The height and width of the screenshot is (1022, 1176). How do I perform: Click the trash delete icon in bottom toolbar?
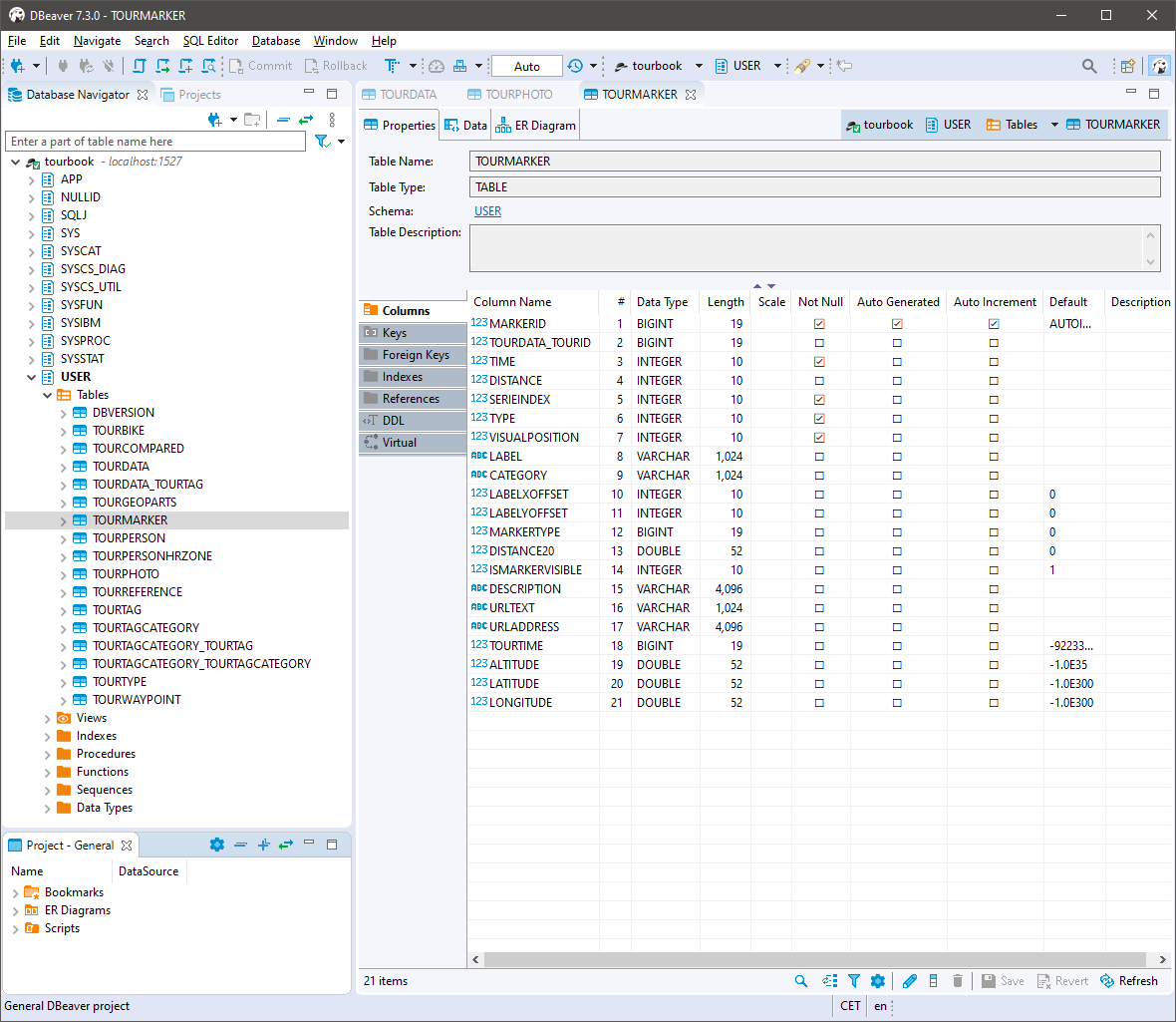coord(958,981)
